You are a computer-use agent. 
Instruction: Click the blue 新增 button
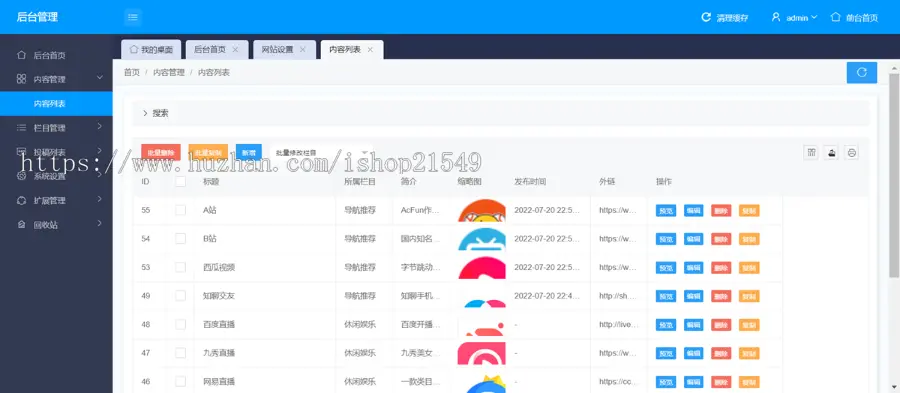[x=249, y=153]
